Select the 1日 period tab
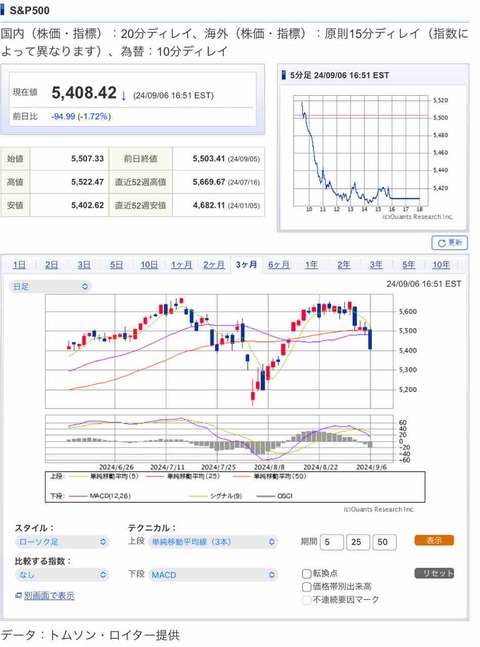 19,264
